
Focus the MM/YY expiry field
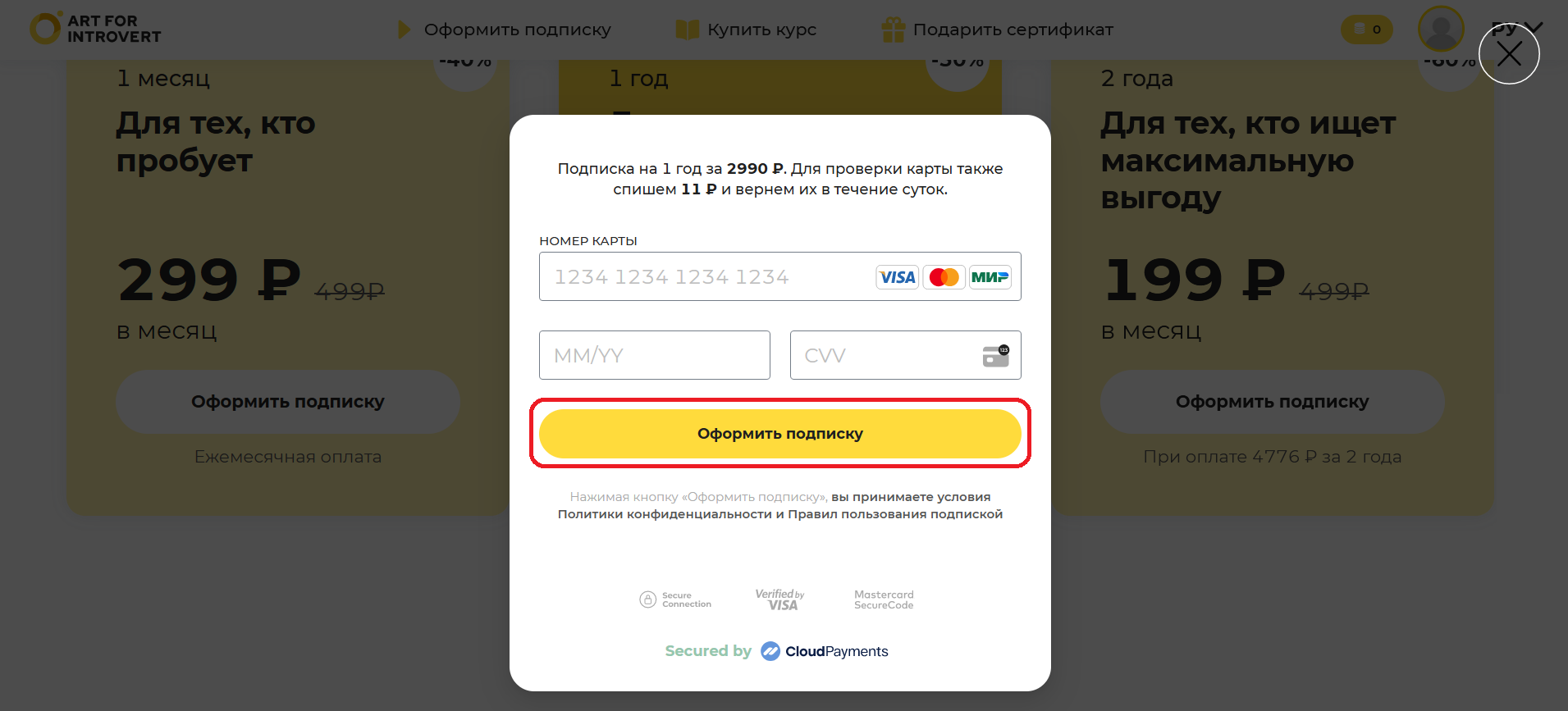[654, 355]
